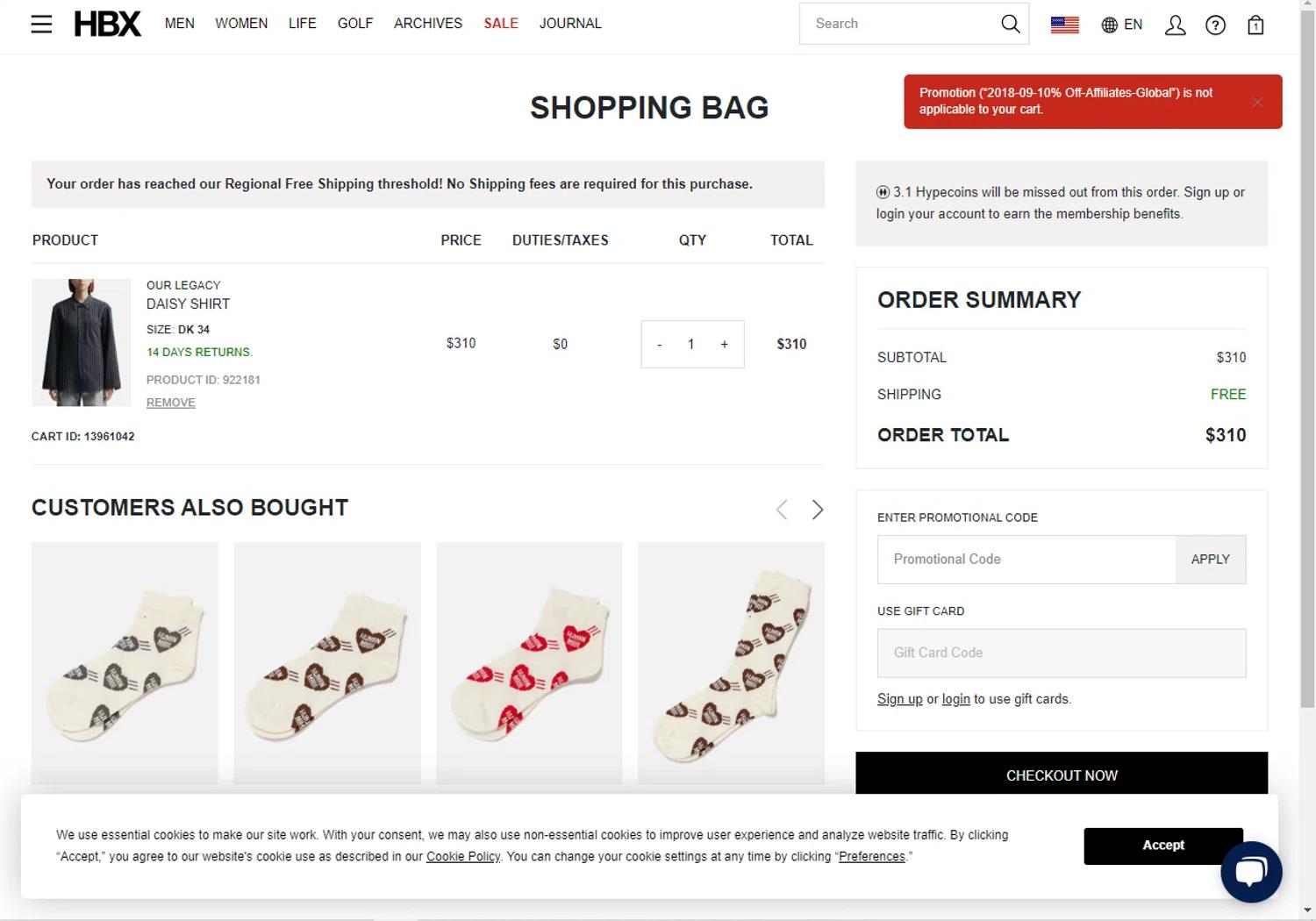Decrease Daisy Shirt quantity with minus
The width and height of the screenshot is (1316, 921).
coord(660,345)
